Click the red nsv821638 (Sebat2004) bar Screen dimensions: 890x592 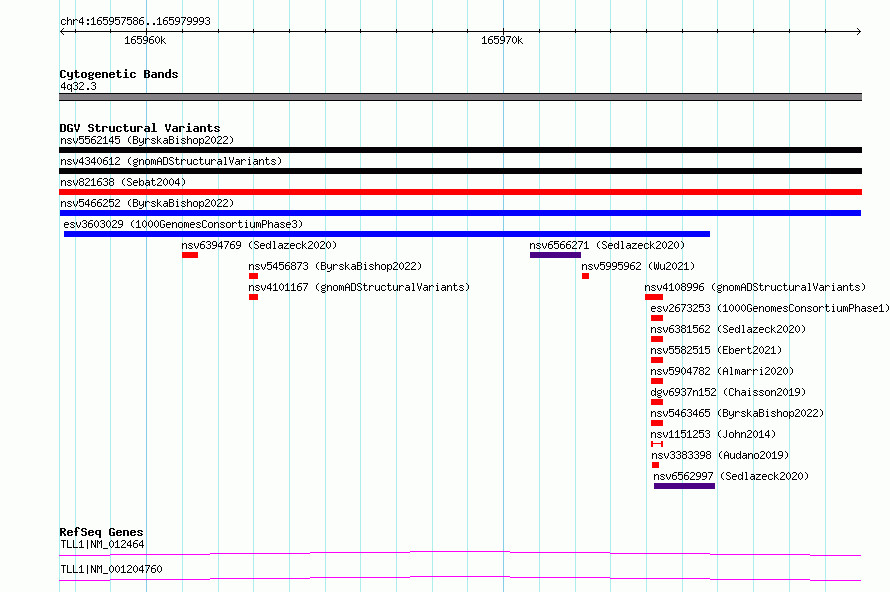pyautogui.click(x=460, y=192)
